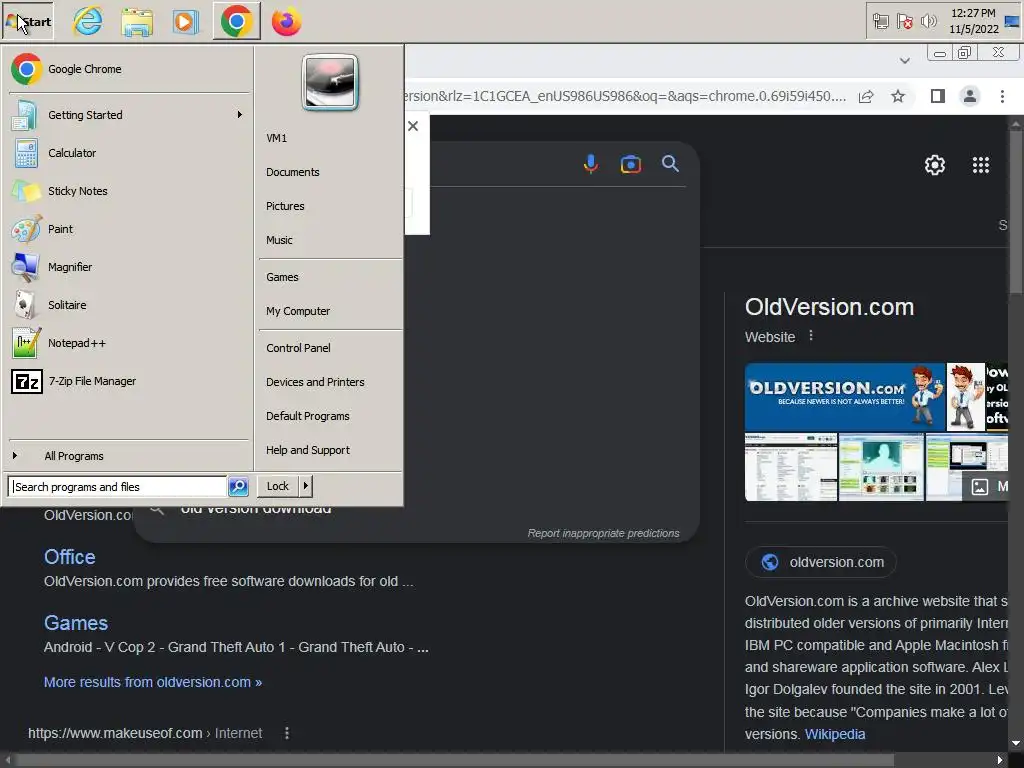Click the horizontal scrollbar right arrow

point(1000,760)
